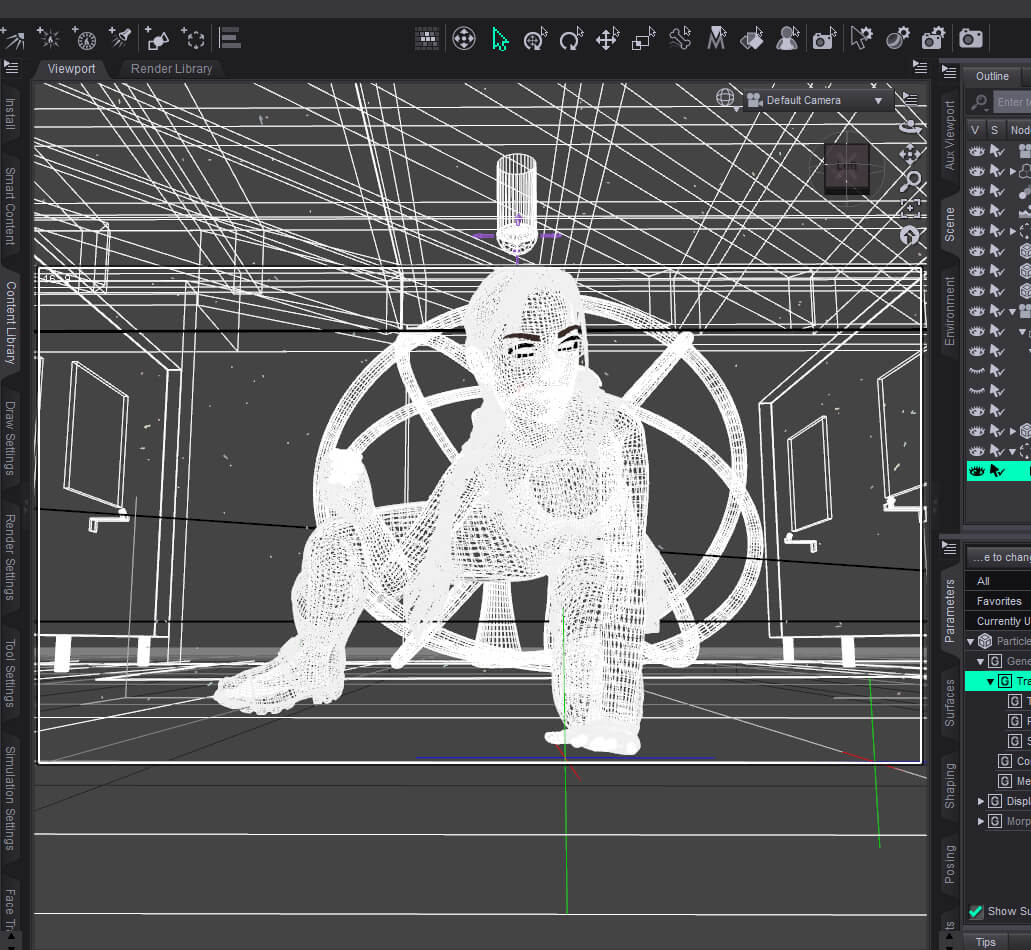Click the viewport draw style globe icon
Image resolution: width=1031 pixels, height=950 pixels.
pos(725,99)
